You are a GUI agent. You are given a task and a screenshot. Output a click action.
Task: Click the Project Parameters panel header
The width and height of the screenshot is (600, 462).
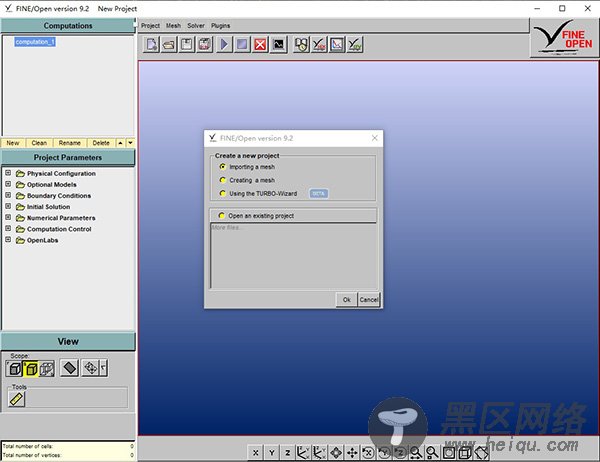coord(68,158)
